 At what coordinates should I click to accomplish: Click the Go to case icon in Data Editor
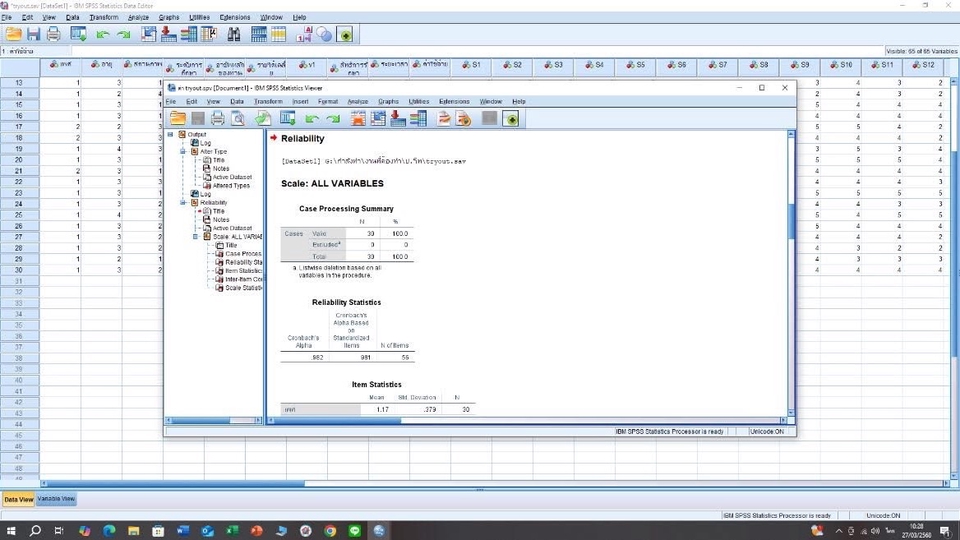click(x=149, y=34)
